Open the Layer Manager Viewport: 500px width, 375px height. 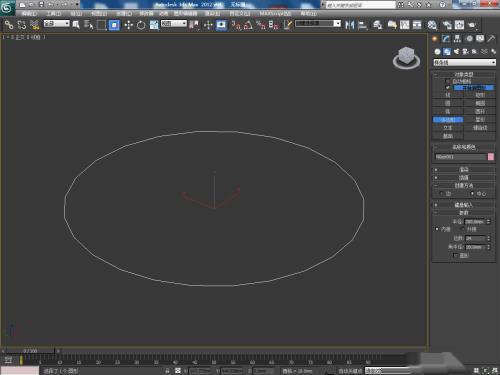[x=377, y=25]
